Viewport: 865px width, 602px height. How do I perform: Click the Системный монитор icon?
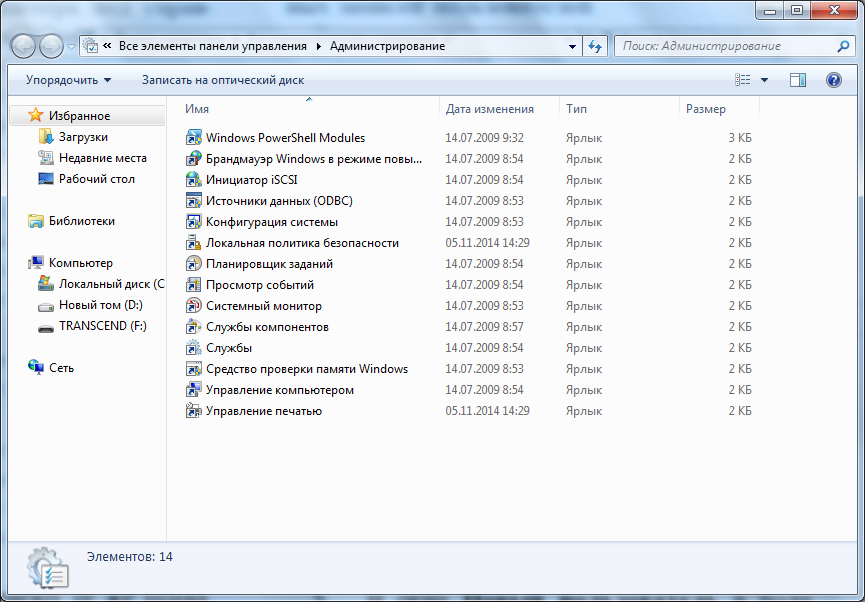click(x=193, y=306)
